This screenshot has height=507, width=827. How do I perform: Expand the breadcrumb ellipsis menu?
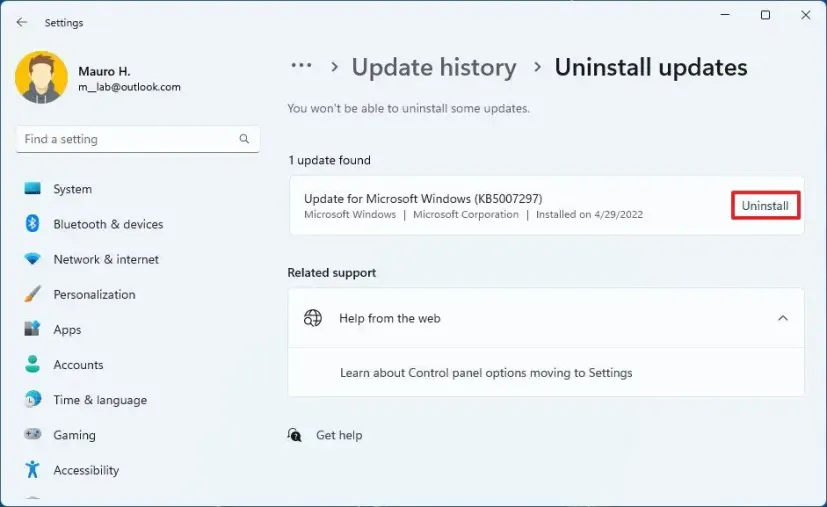pos(301,66)
